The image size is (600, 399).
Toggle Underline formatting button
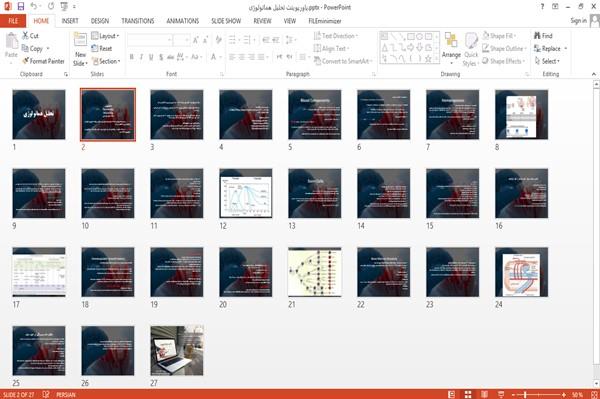151,57
